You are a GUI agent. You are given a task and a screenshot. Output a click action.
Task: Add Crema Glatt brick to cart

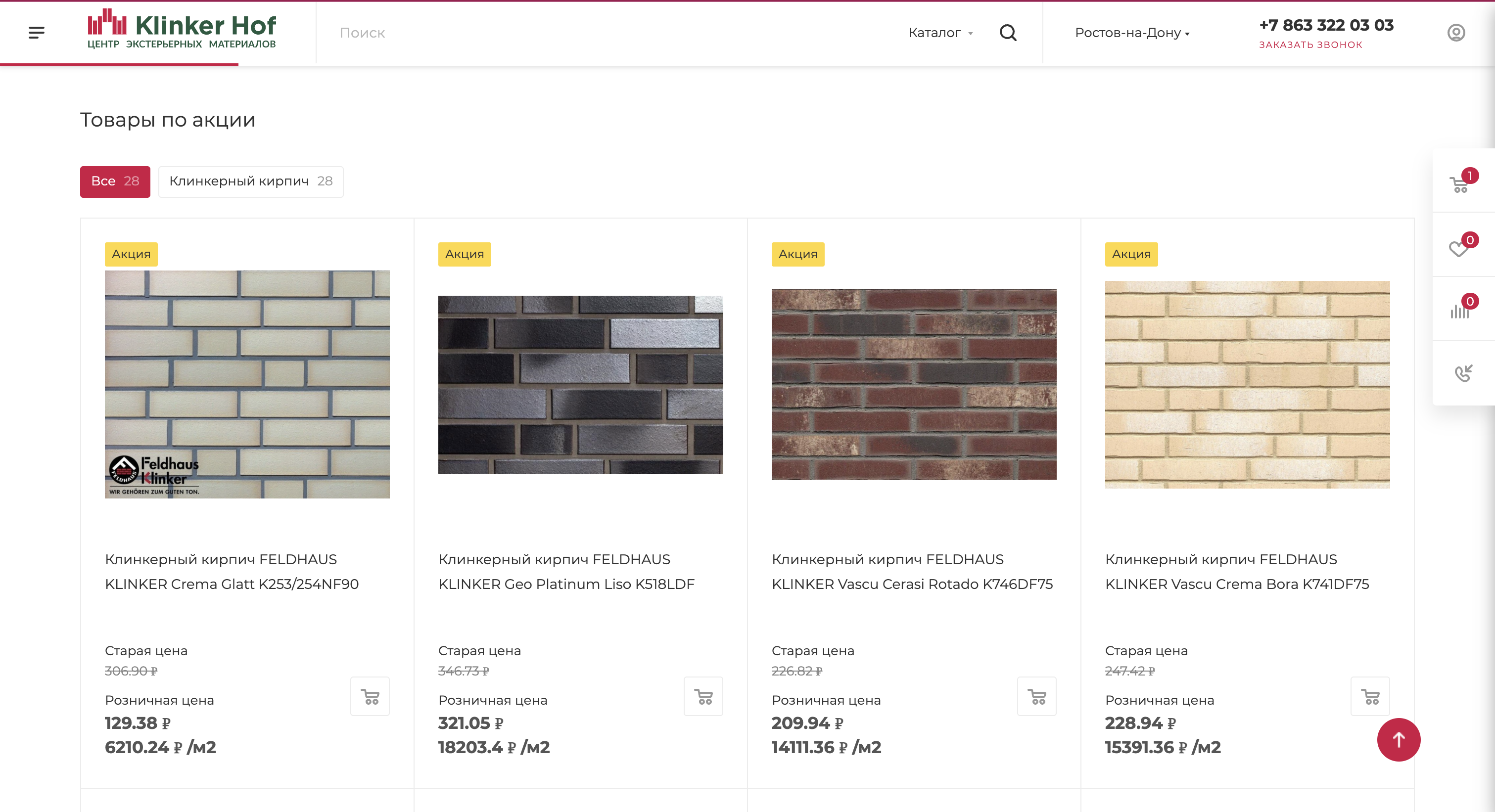coord(370,696)
